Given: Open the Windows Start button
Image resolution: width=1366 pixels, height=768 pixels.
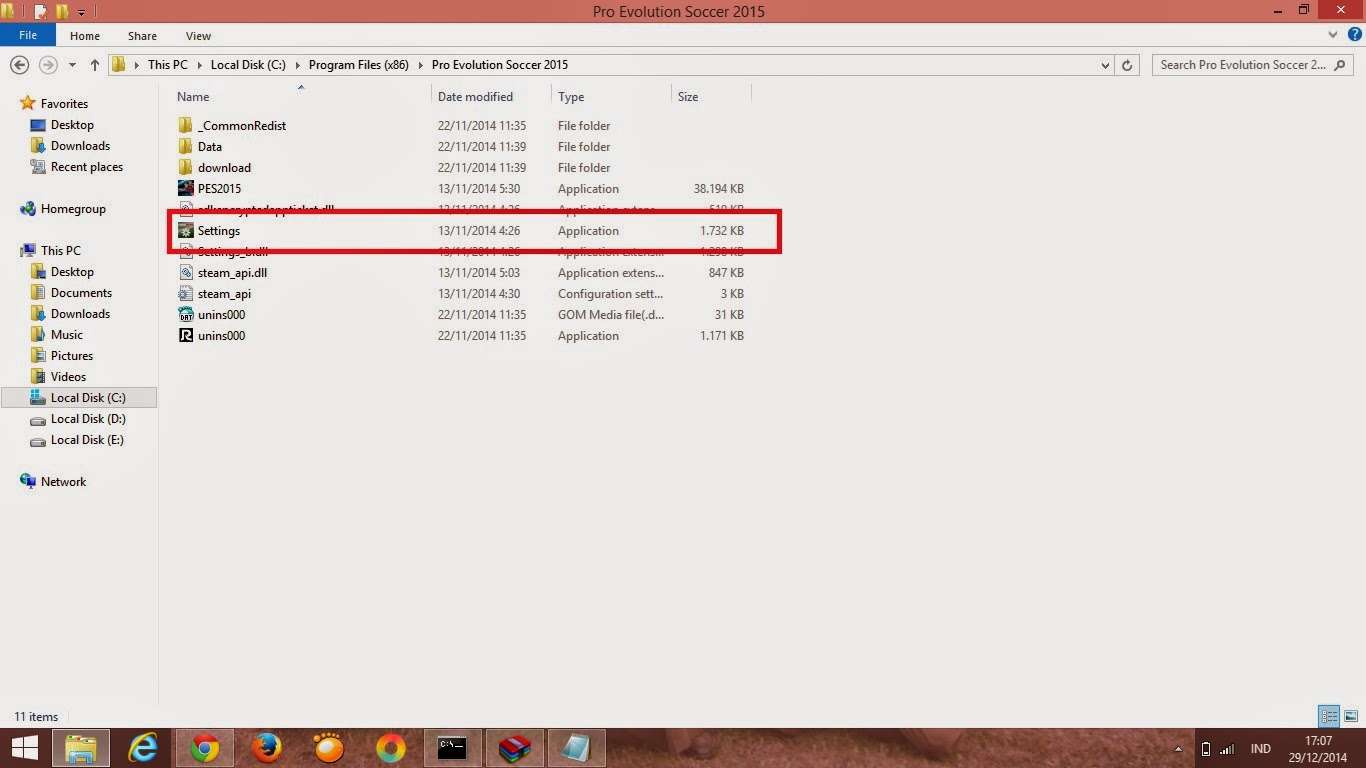Looking at the screenshot, I should (x=24, y=748).
